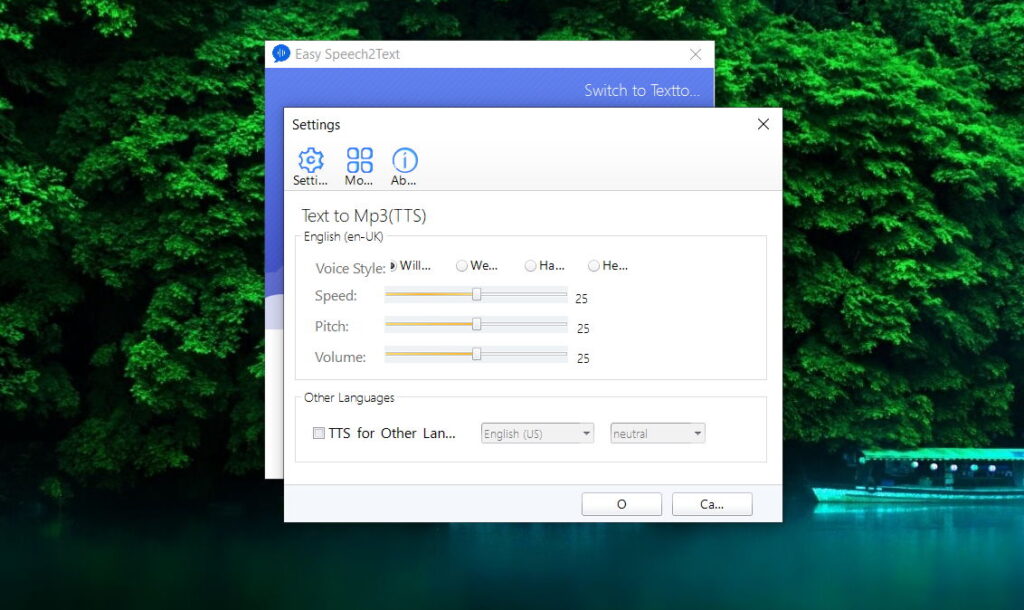Click the Ca... (Cancel) button
Image resolution: width=1024 pixels, height=610 pixels.
point(712,504)
